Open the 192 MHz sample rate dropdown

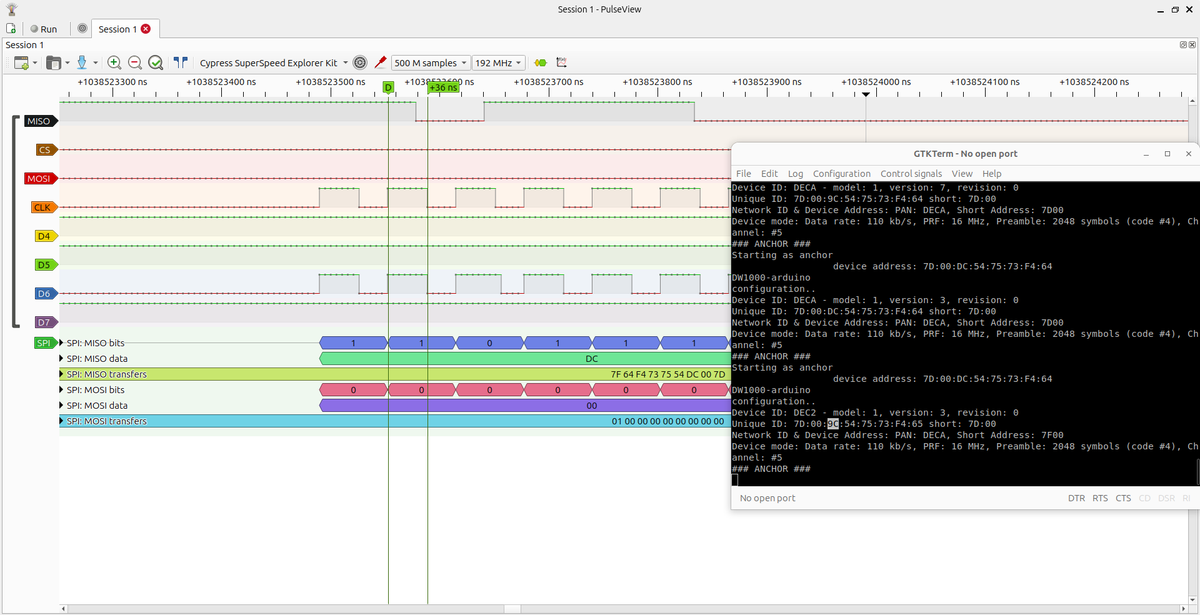click(x=499, y=62)
